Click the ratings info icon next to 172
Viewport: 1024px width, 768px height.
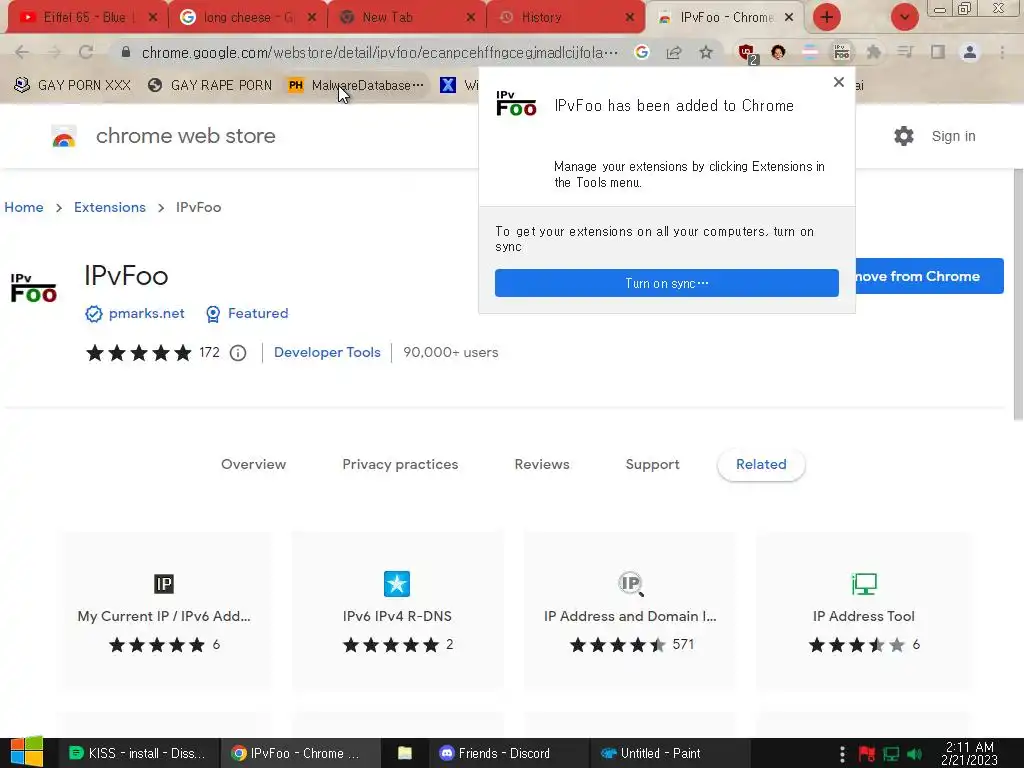point(238,353)
